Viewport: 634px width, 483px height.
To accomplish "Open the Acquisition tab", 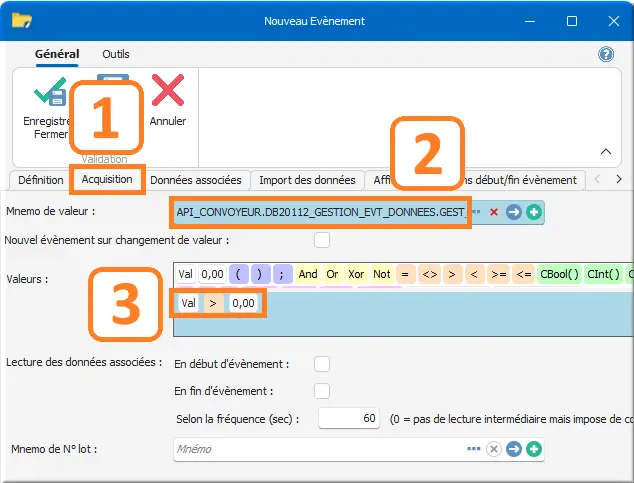I will pos(107,179).
